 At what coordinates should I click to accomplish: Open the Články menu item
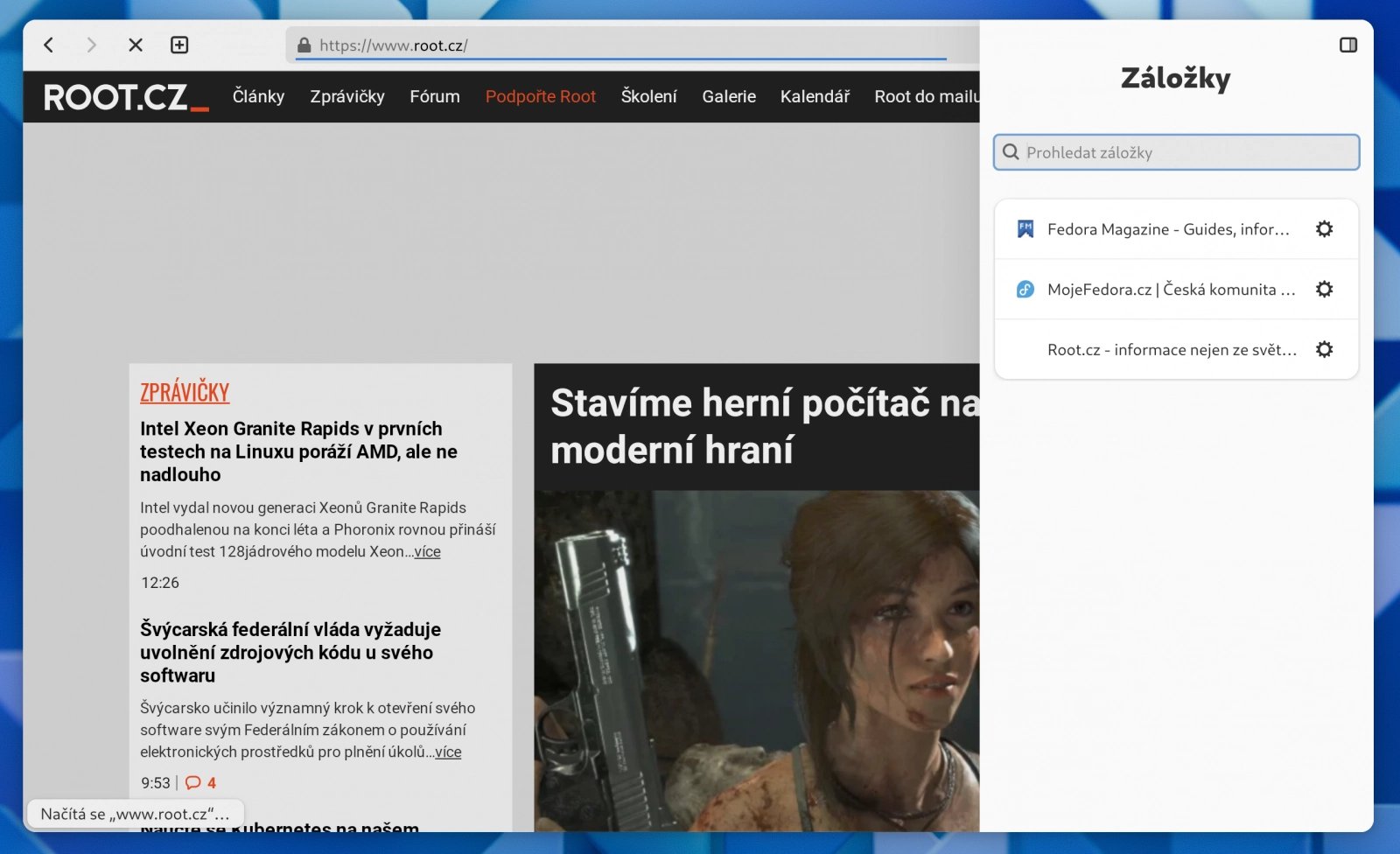(258, 96)
